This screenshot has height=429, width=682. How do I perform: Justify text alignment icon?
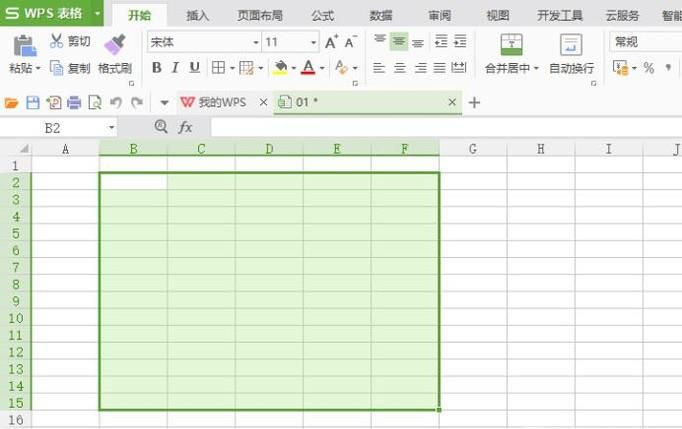[440, 68]
